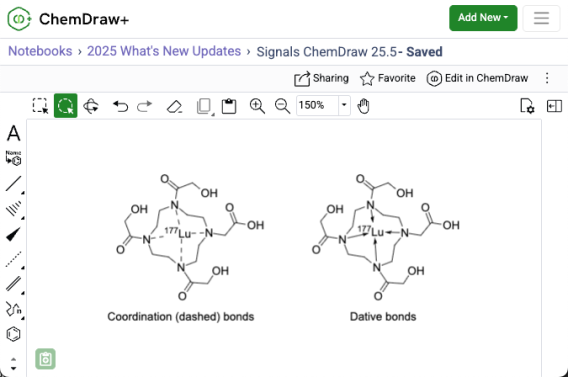Screen dimensions: 568x377
Task: Open the Add New dropdown button
Action: pyautogui.click(x=483, y=18)
